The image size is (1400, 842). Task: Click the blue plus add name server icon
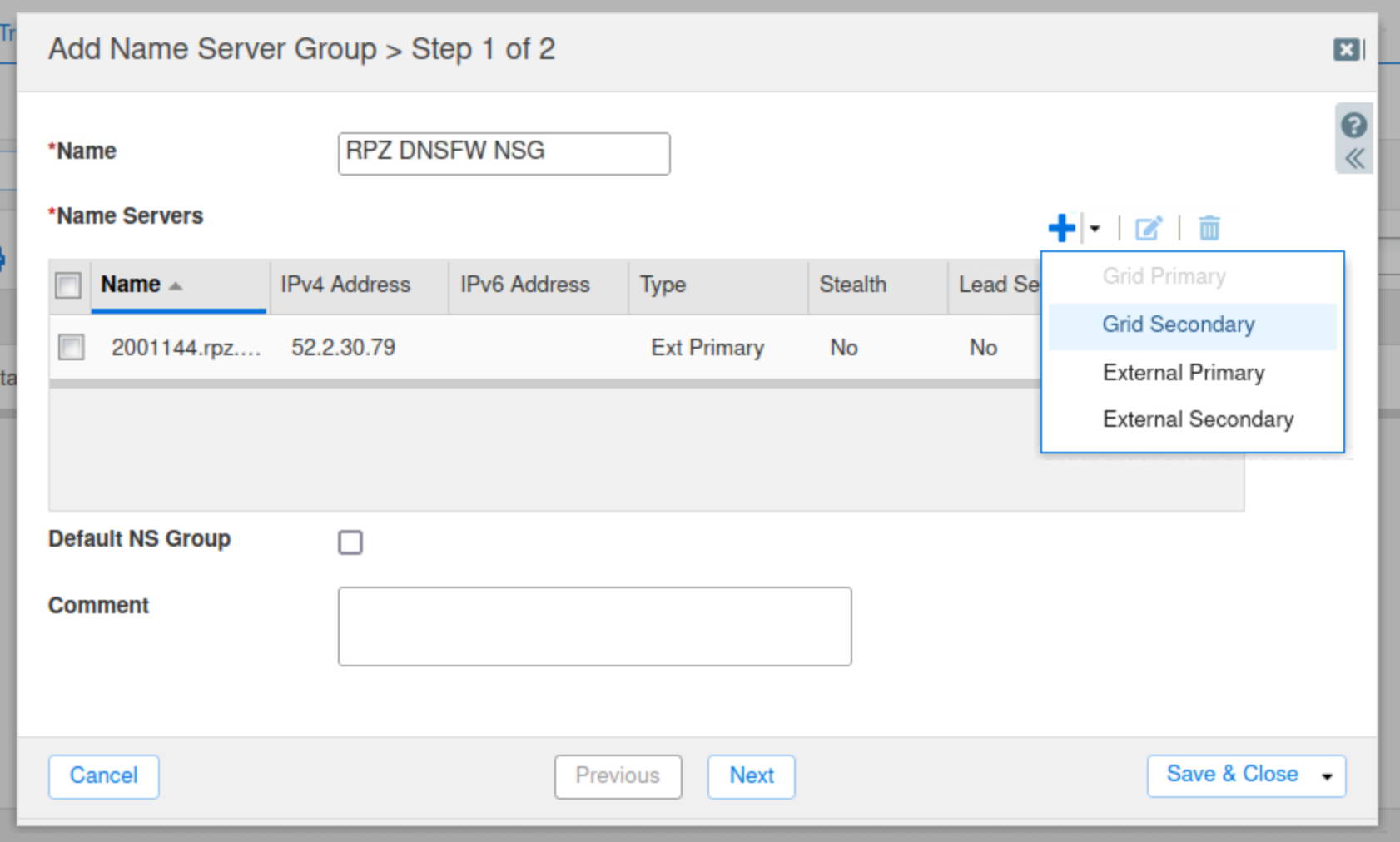[x=1061, y=227]
